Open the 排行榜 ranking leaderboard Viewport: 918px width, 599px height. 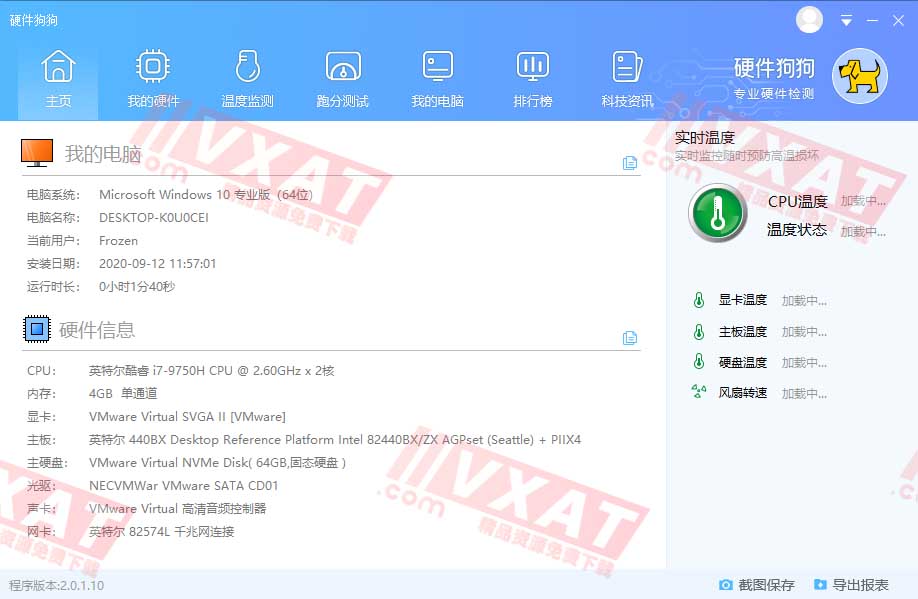533,77
